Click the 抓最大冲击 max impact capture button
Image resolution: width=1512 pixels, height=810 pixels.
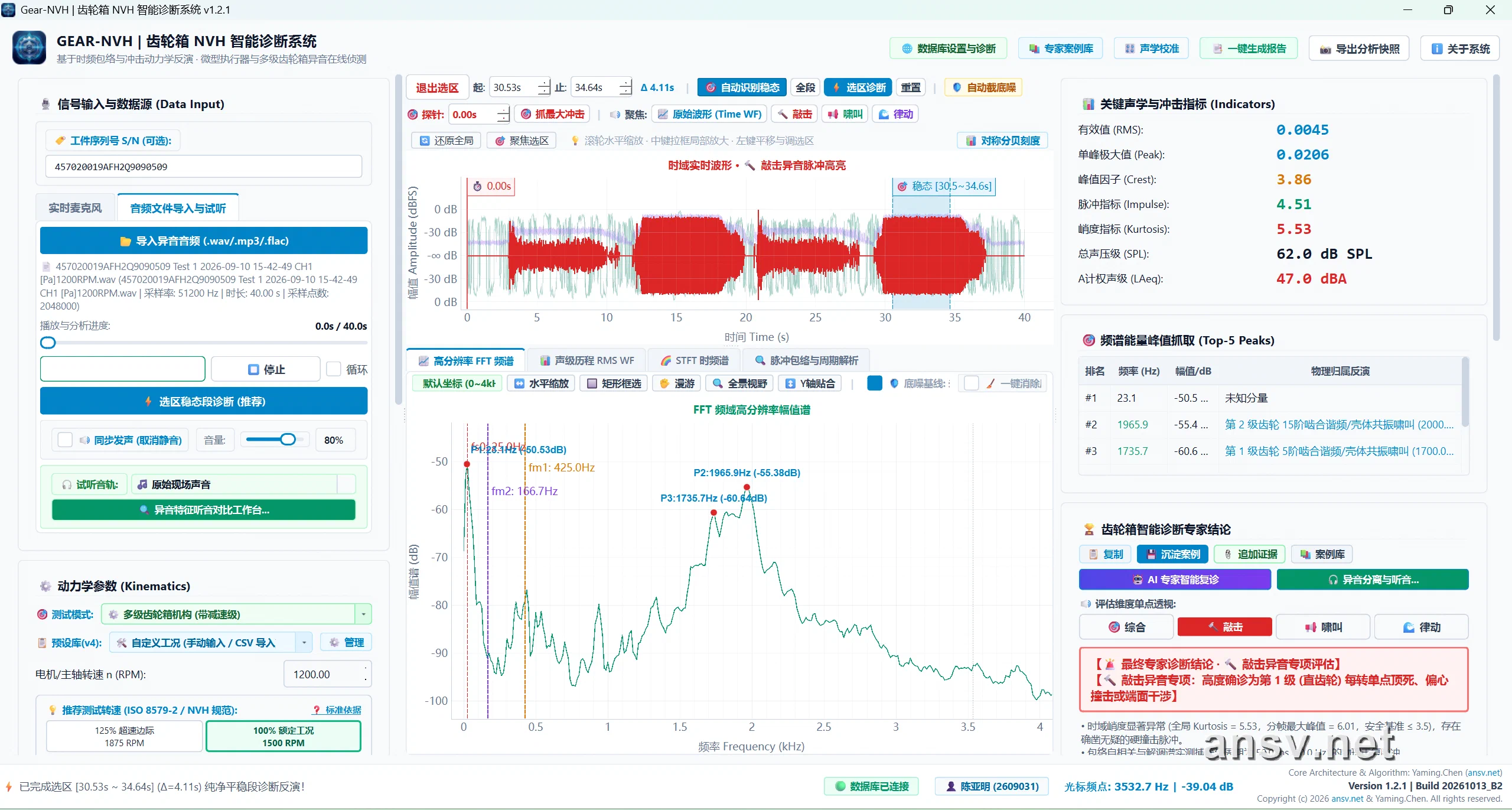click(x=553, y=114)
